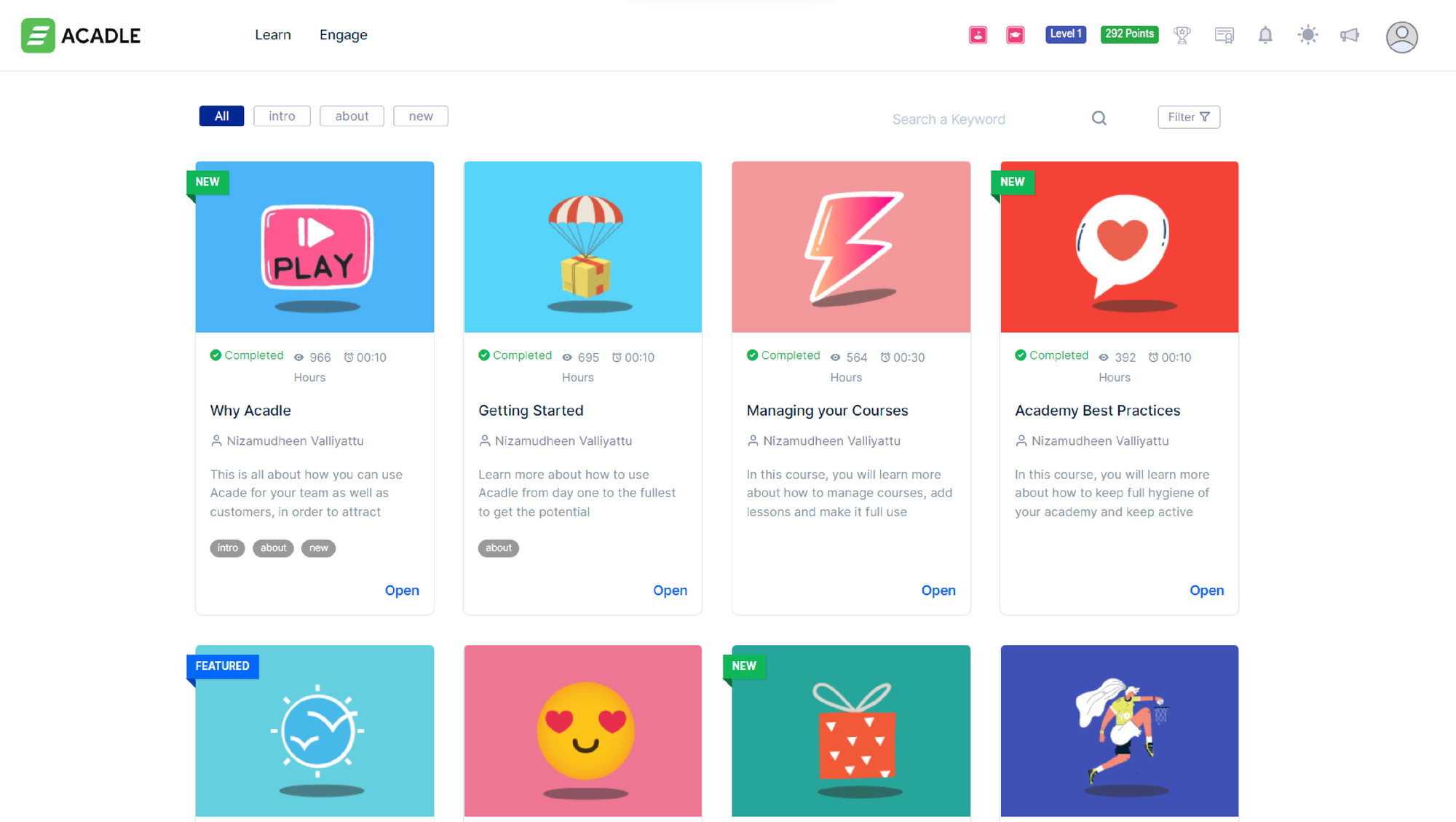
Task: Click the Filter dropdown button
Action: tap(1189, 116)
